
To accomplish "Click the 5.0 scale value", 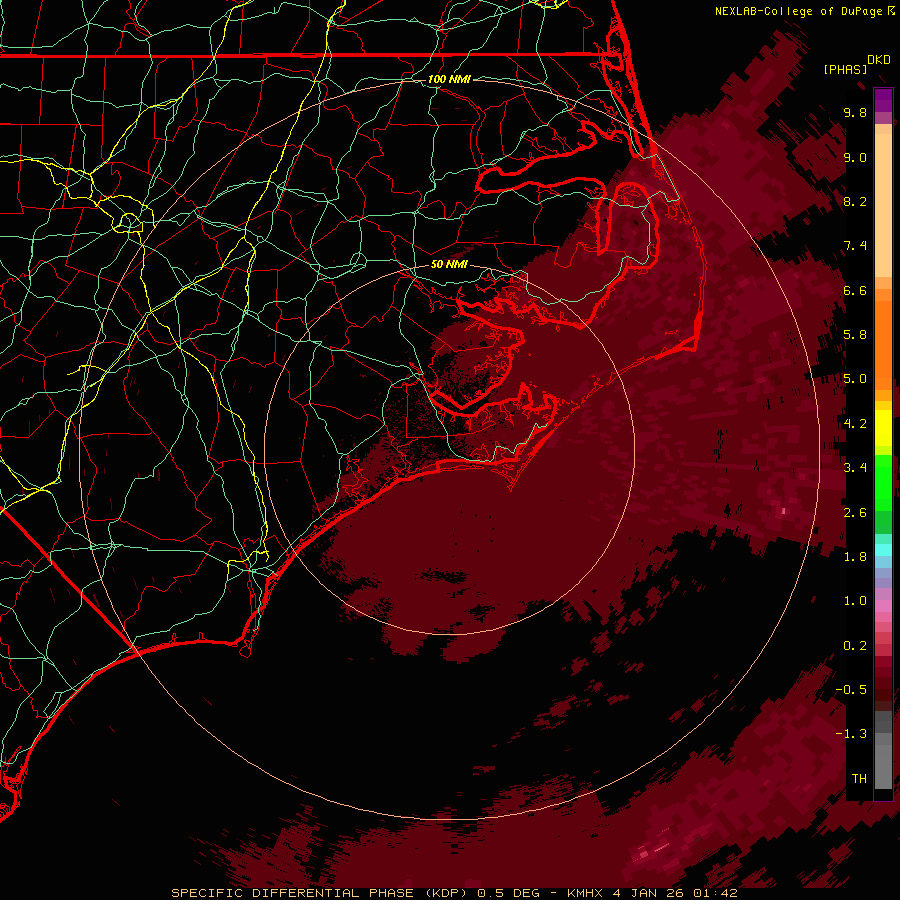I will click(855, 379).
